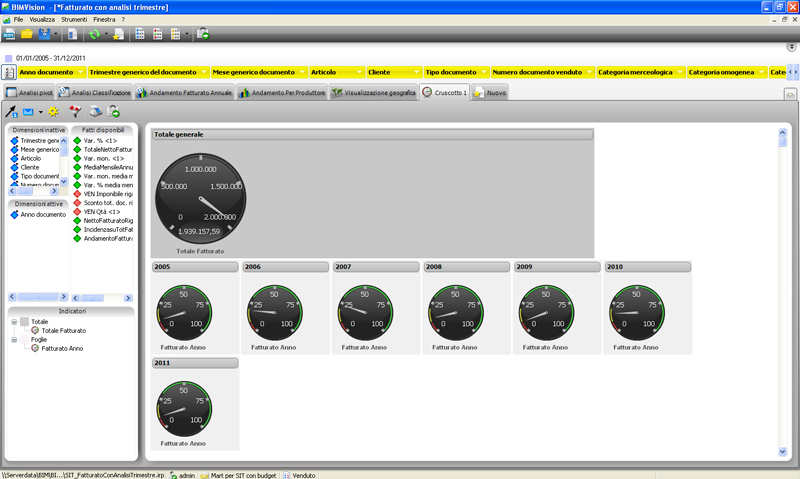800x479 pixels.
Task: Open dropdown next to yellow list icon
Action: tap(187, 34)
